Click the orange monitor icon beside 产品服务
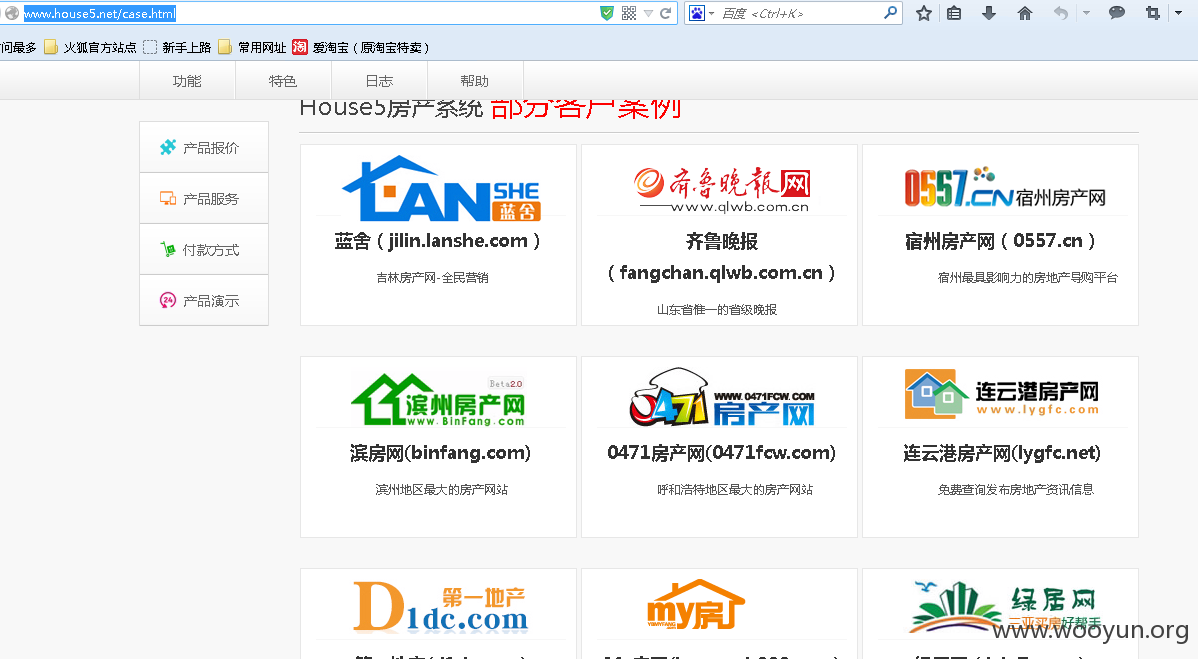 point(167,199)
